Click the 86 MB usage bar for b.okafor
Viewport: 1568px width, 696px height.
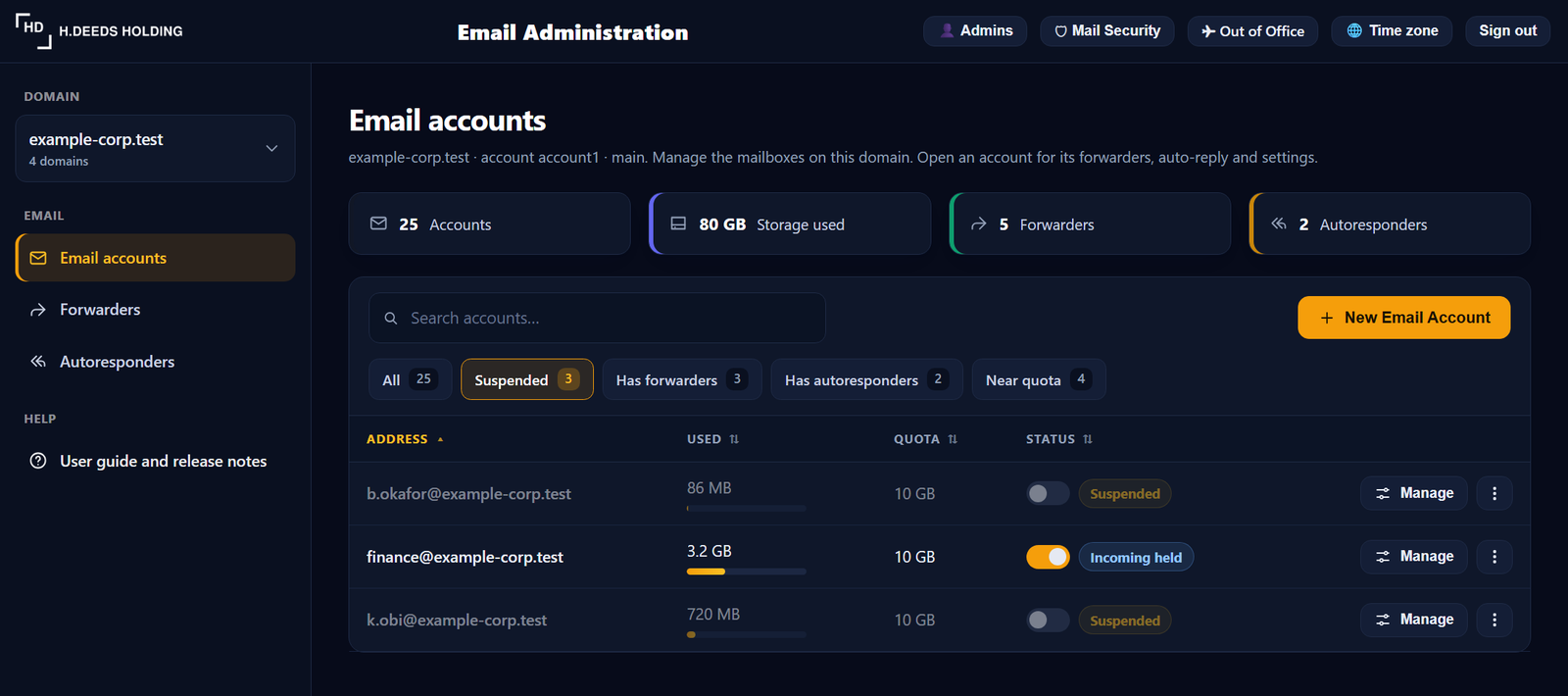(x=747, y=508)
